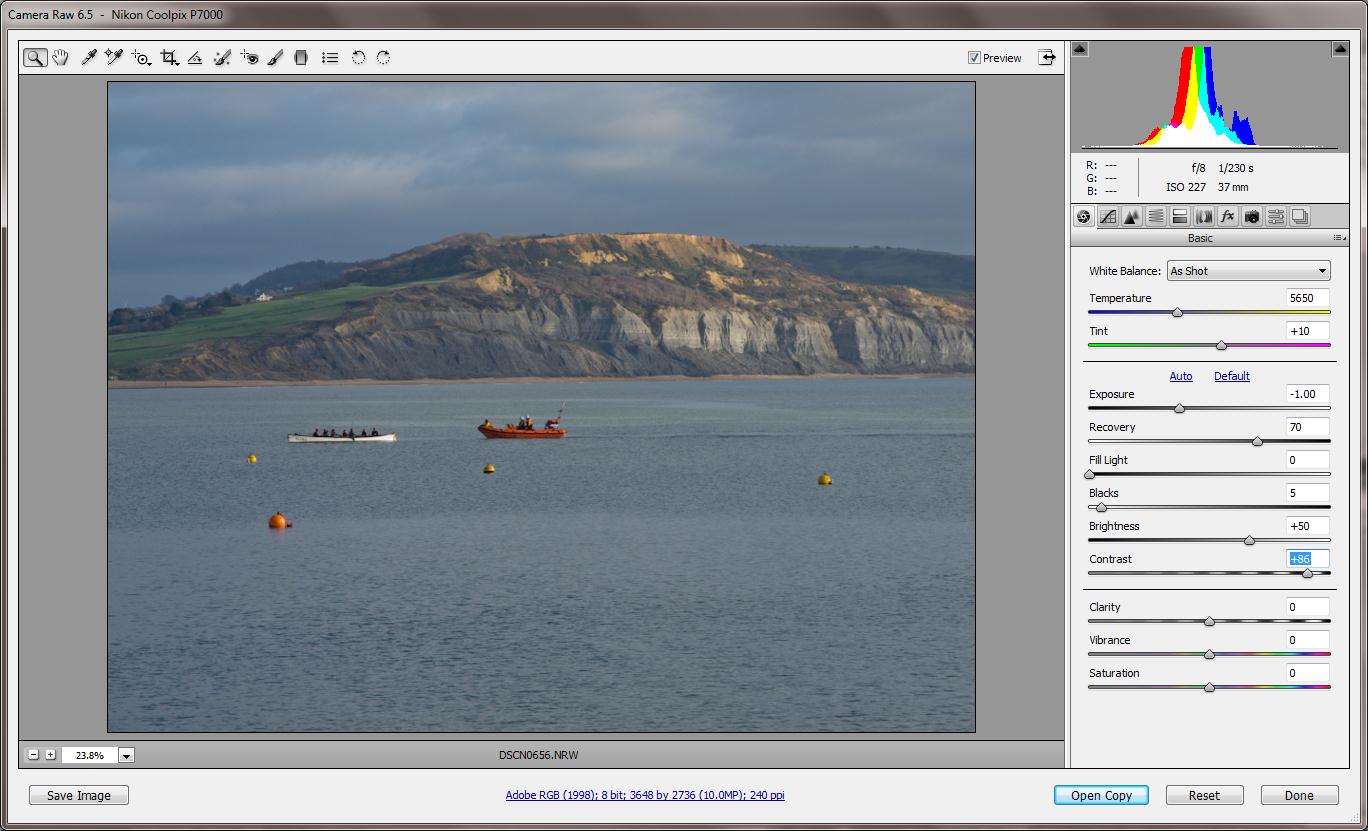Open the White Balance dropdown
The width and height of the screenshot is (1368, 831).
1248,271
